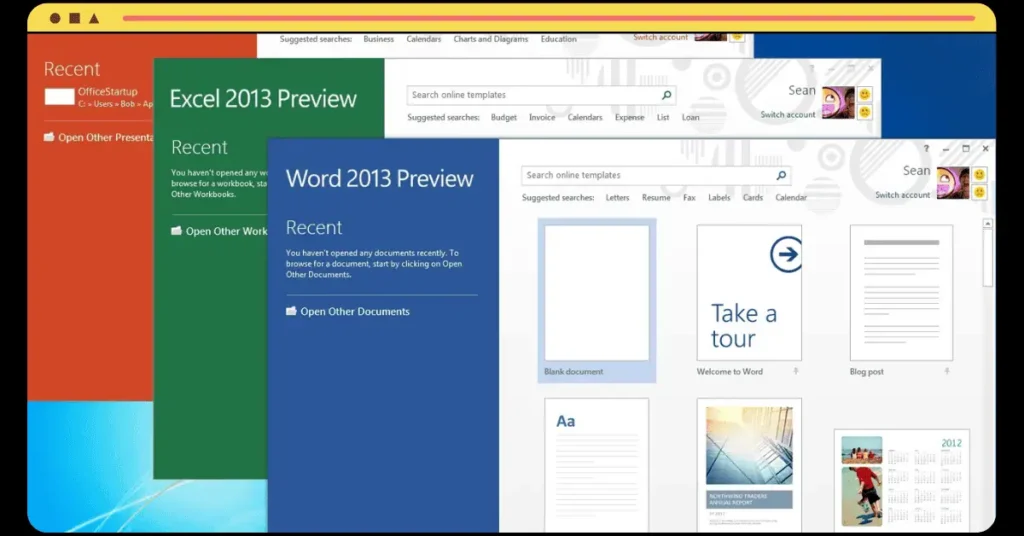Click the arrow circle on Take a tour

point(786,254)
